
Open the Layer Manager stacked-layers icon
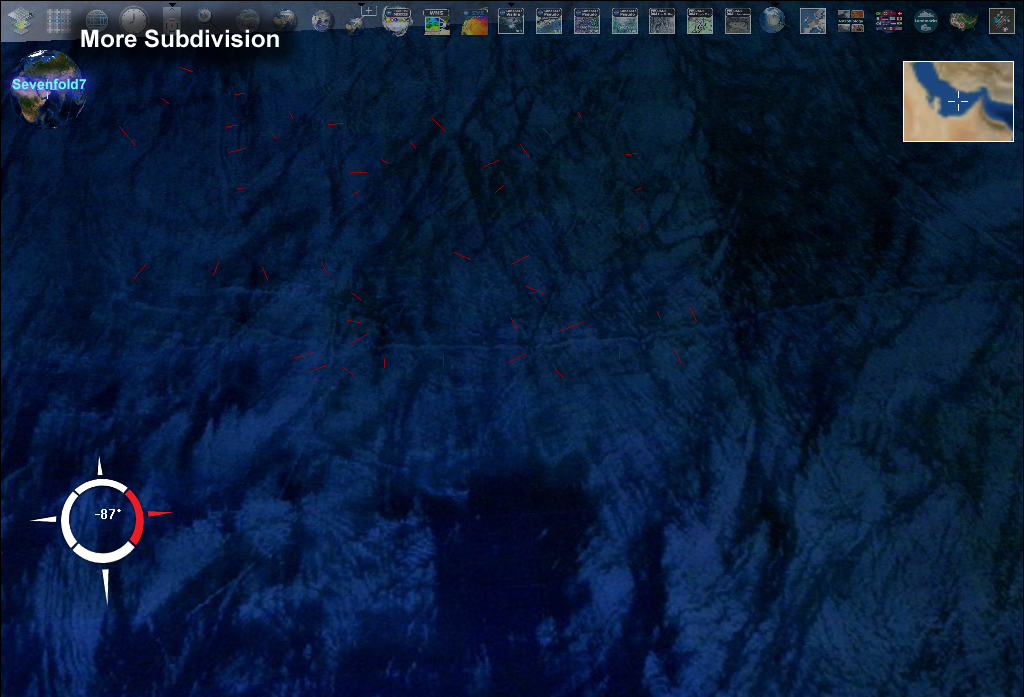point(21,21)
